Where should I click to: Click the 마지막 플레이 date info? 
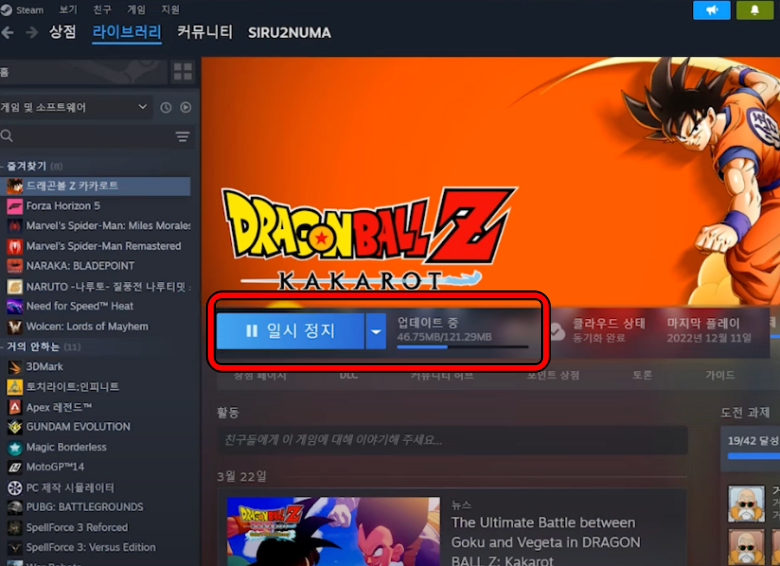point(709,331)
